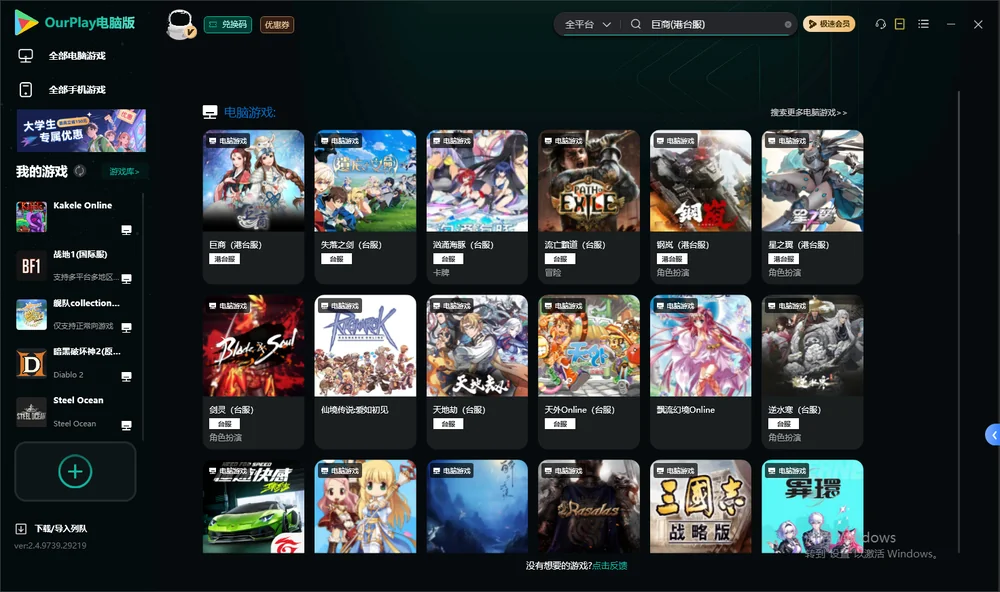
Task: Open the 兑换码 redeem code button
Action: (x=228, y=25)
